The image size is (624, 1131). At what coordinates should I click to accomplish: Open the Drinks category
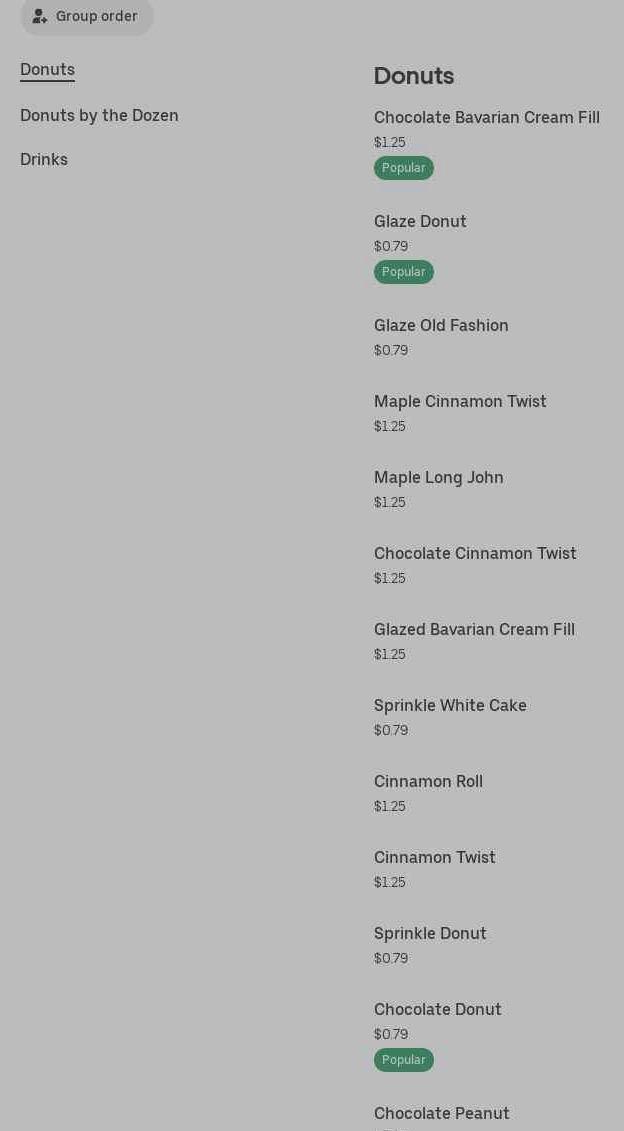pyautogui.click(x=44, y=159)
